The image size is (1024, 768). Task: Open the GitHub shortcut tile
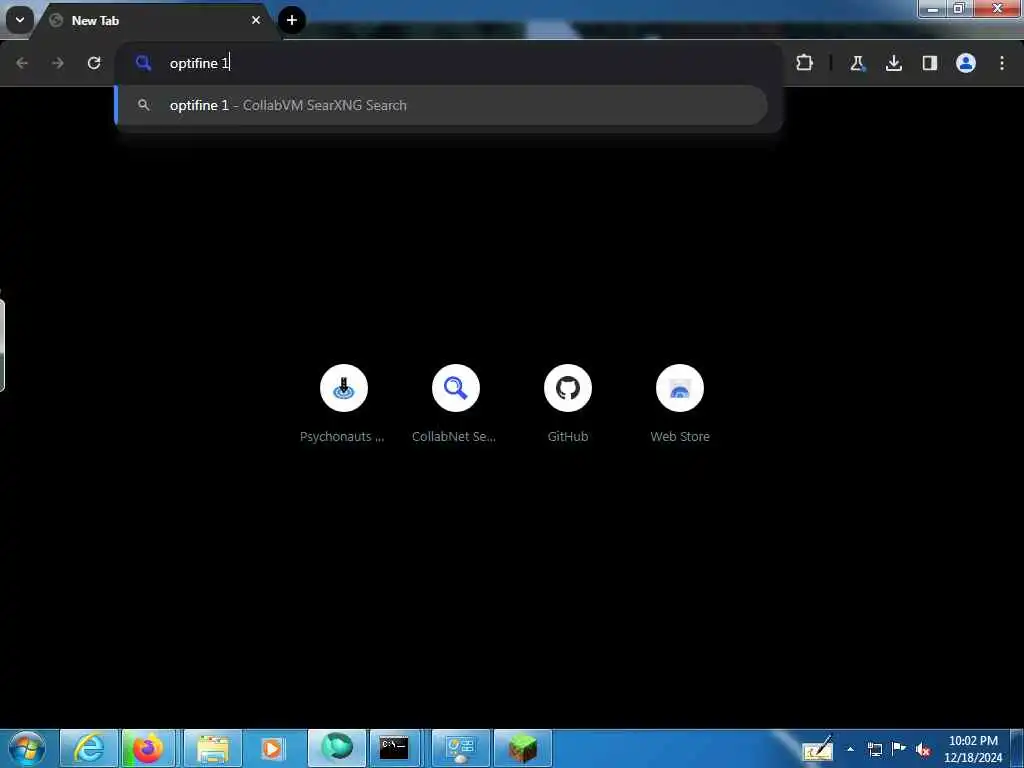[568, 404]
